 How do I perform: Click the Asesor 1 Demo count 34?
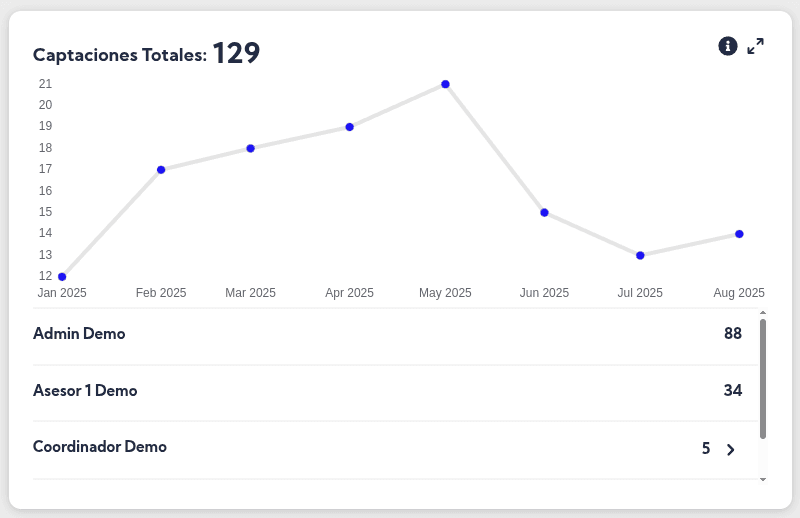[733, 391]
